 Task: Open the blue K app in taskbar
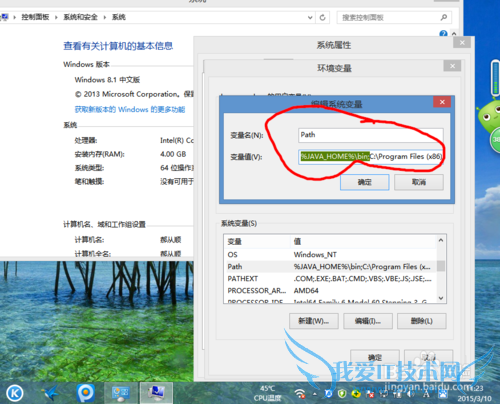click(x=15, y=393)
